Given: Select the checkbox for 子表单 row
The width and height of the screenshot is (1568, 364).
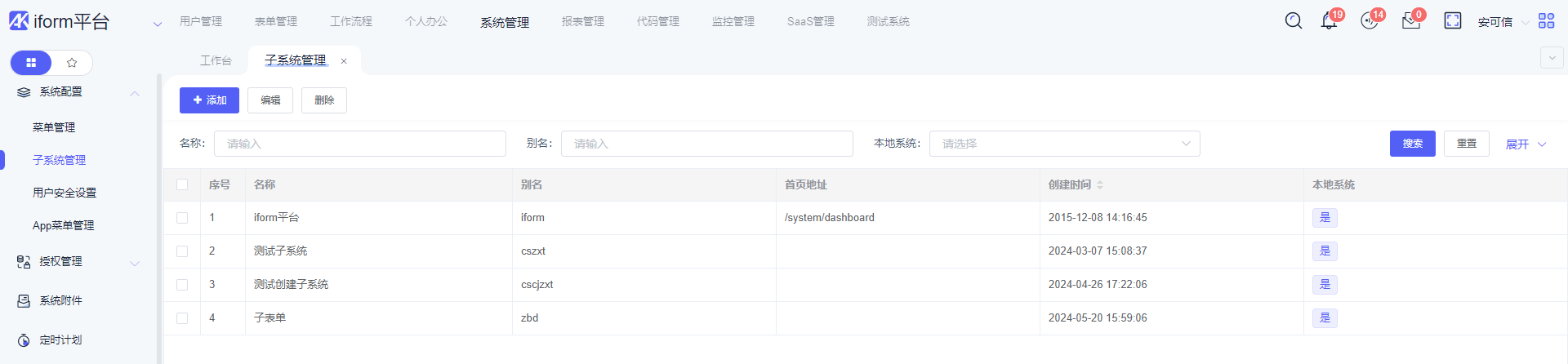Looking at the screenshot, I should tap(182, 318).
